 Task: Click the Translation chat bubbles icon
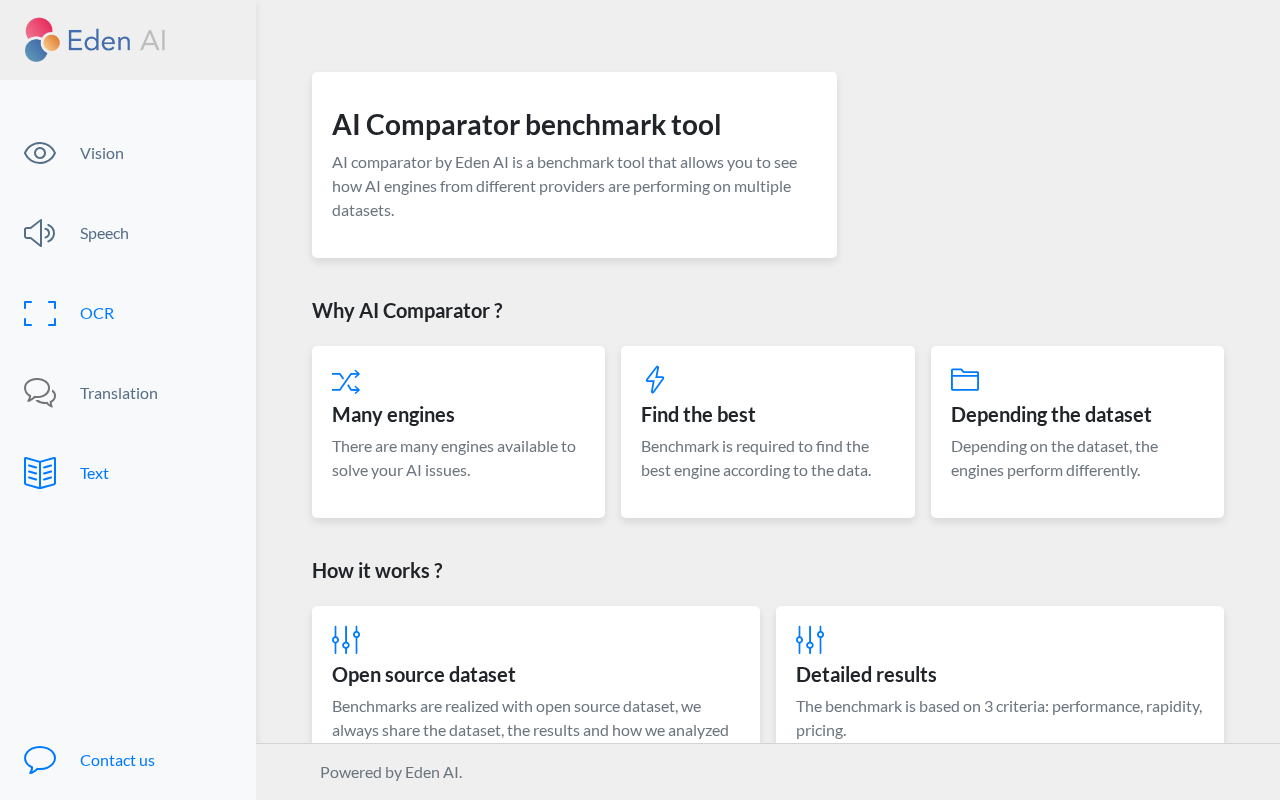point(40,393)
